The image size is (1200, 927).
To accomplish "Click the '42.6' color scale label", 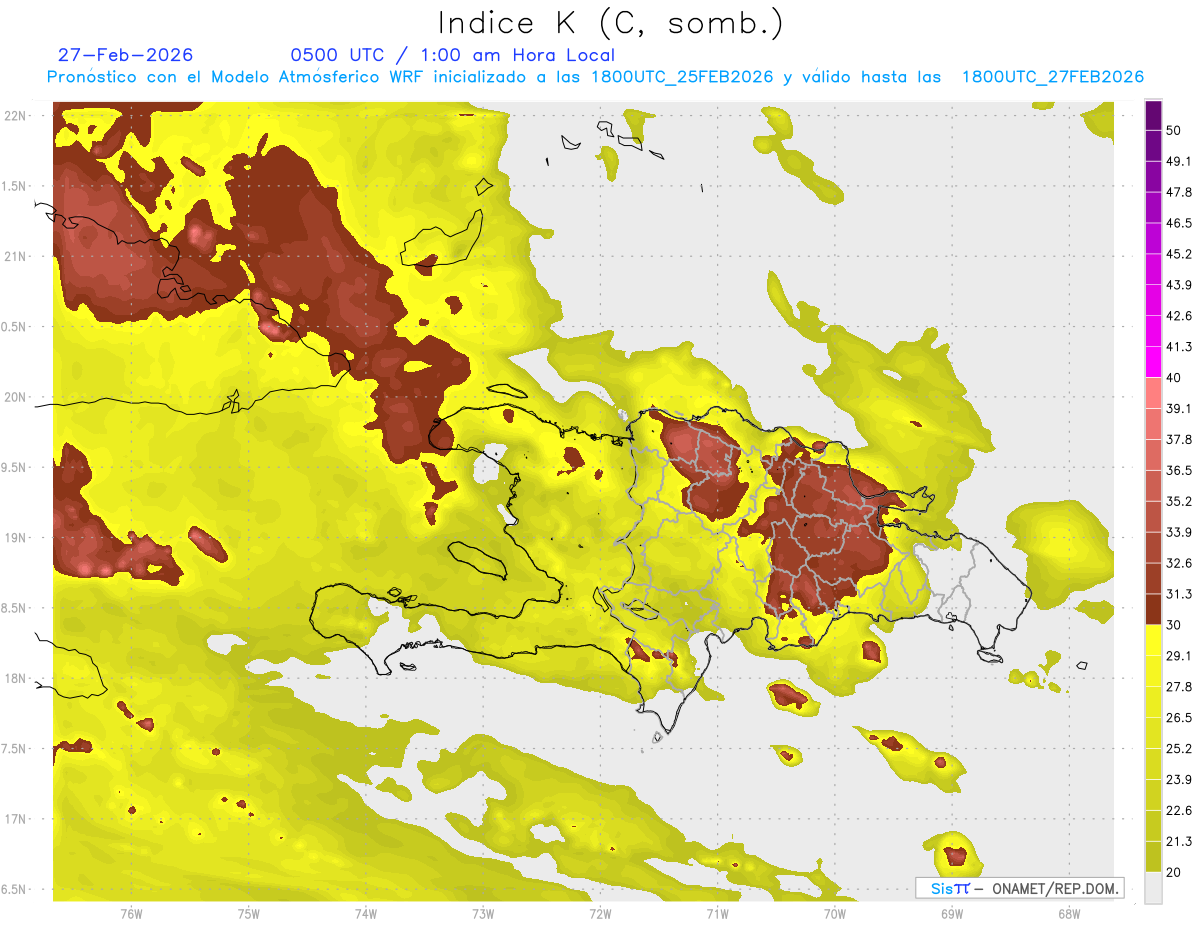I will click(x=1179, y=316).
